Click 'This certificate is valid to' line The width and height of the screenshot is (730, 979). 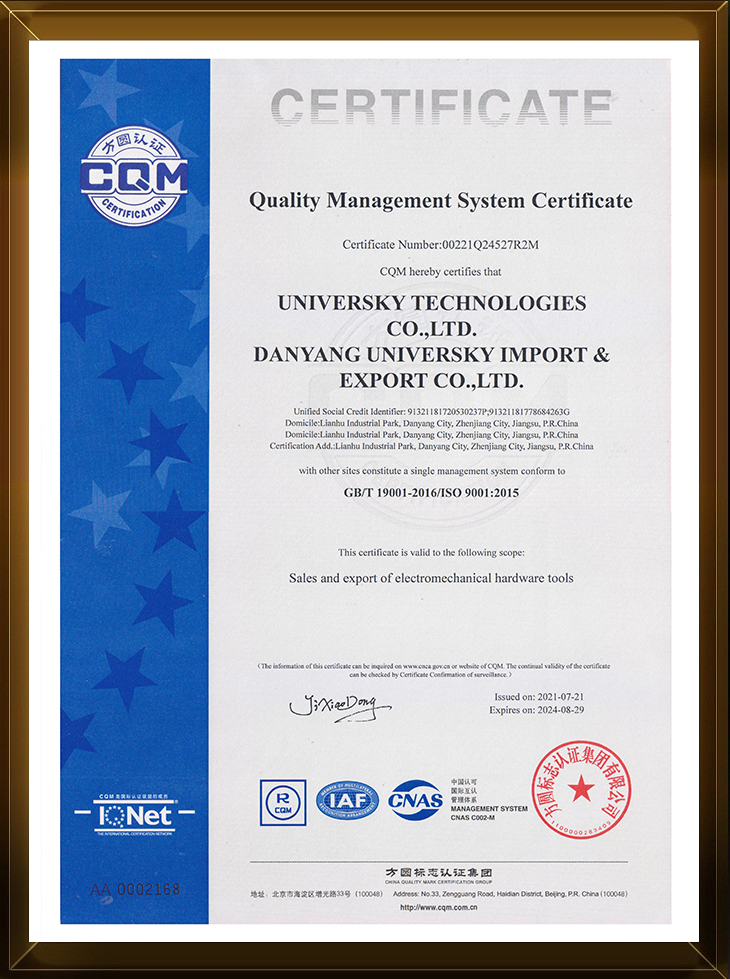pyautogui.click(x=432, y=553)
